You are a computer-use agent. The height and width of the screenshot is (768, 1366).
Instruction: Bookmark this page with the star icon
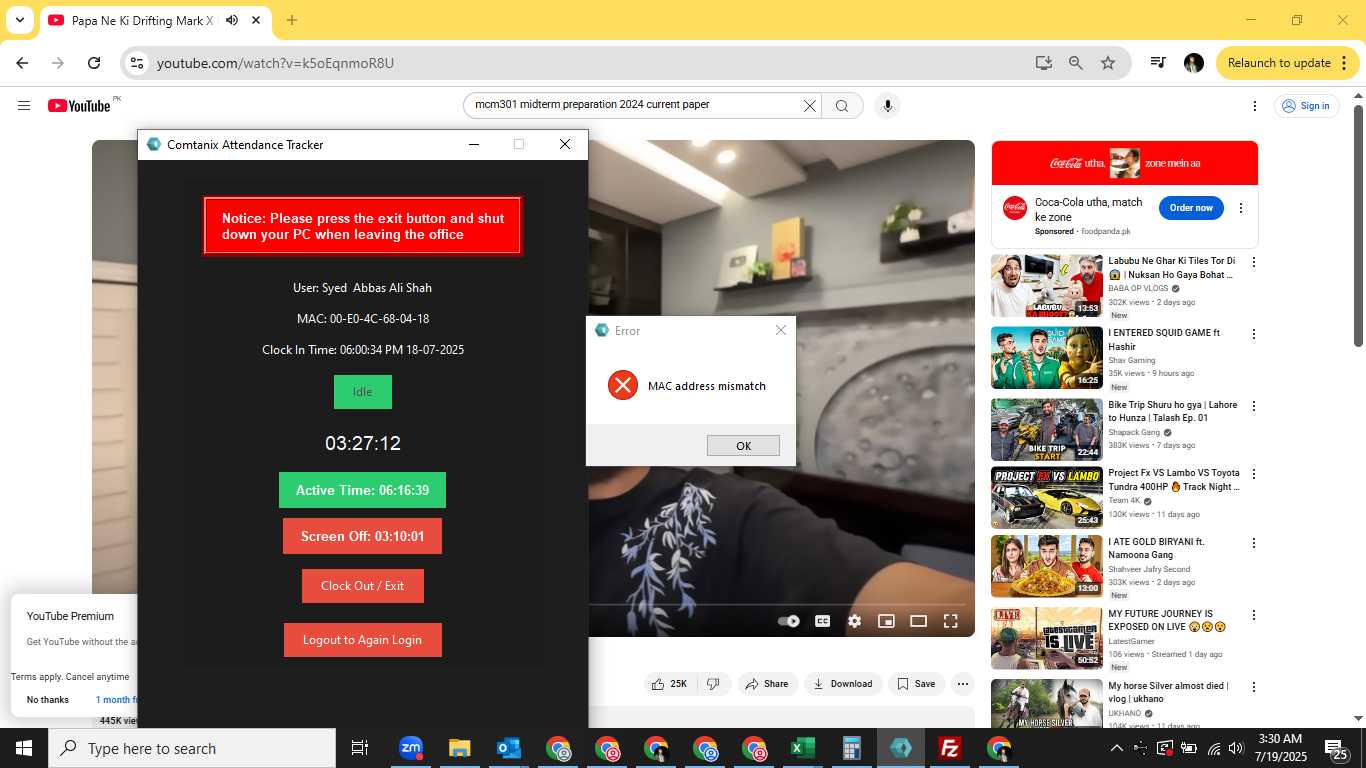tap(1108, 63)
